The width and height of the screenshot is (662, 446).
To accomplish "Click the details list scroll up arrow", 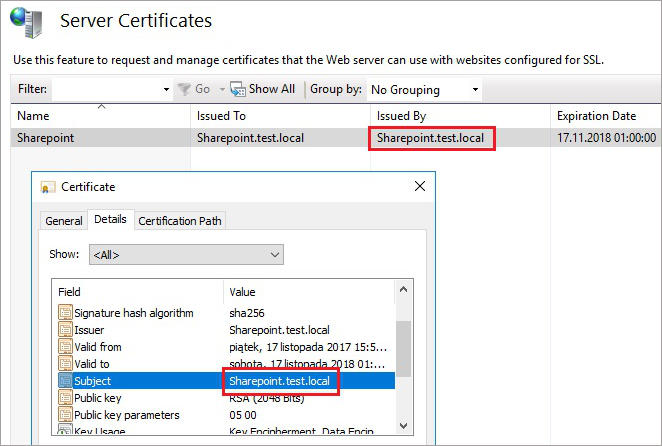I will click(x=404, y=289).
